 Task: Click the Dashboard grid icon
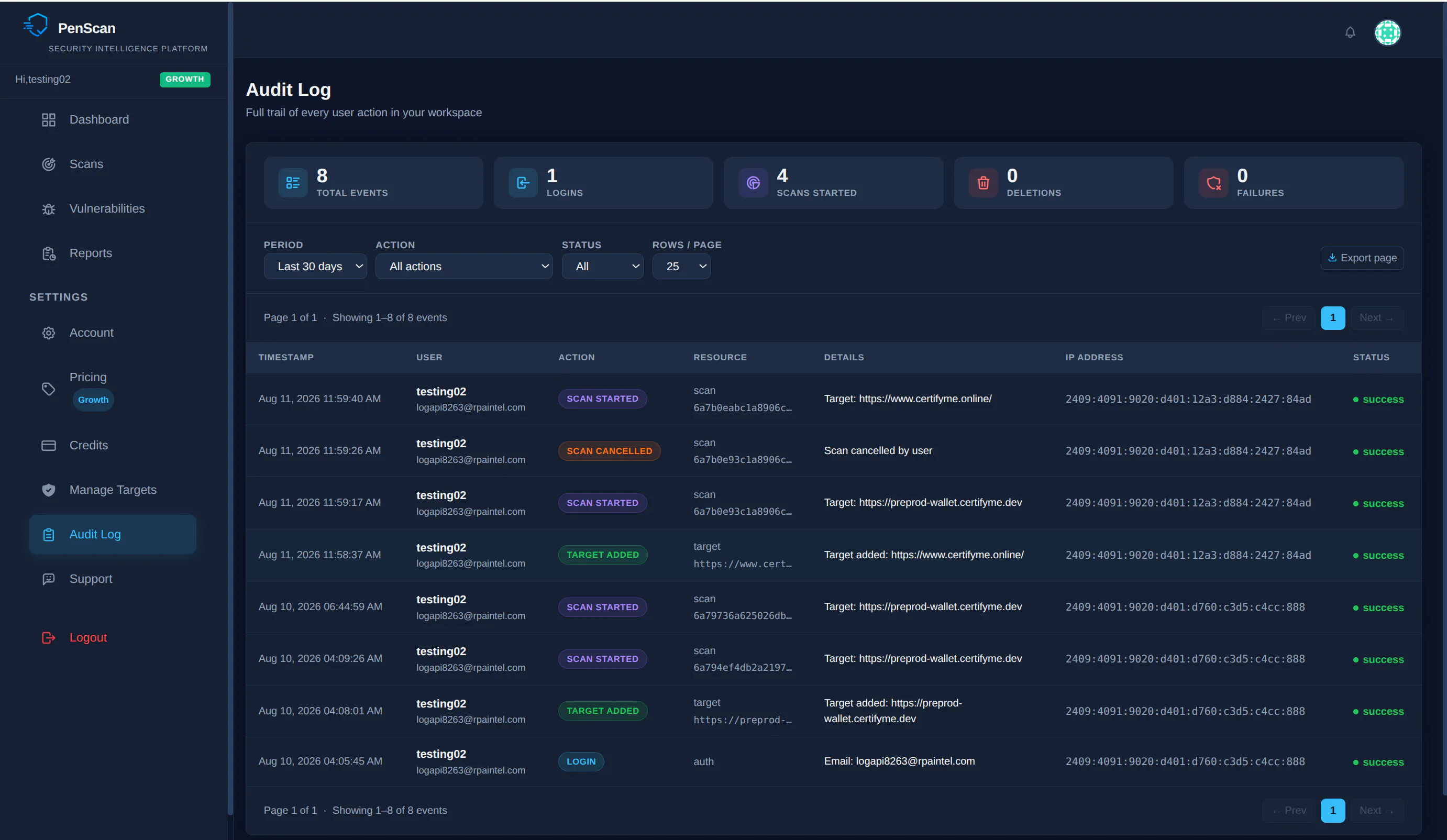49,119
